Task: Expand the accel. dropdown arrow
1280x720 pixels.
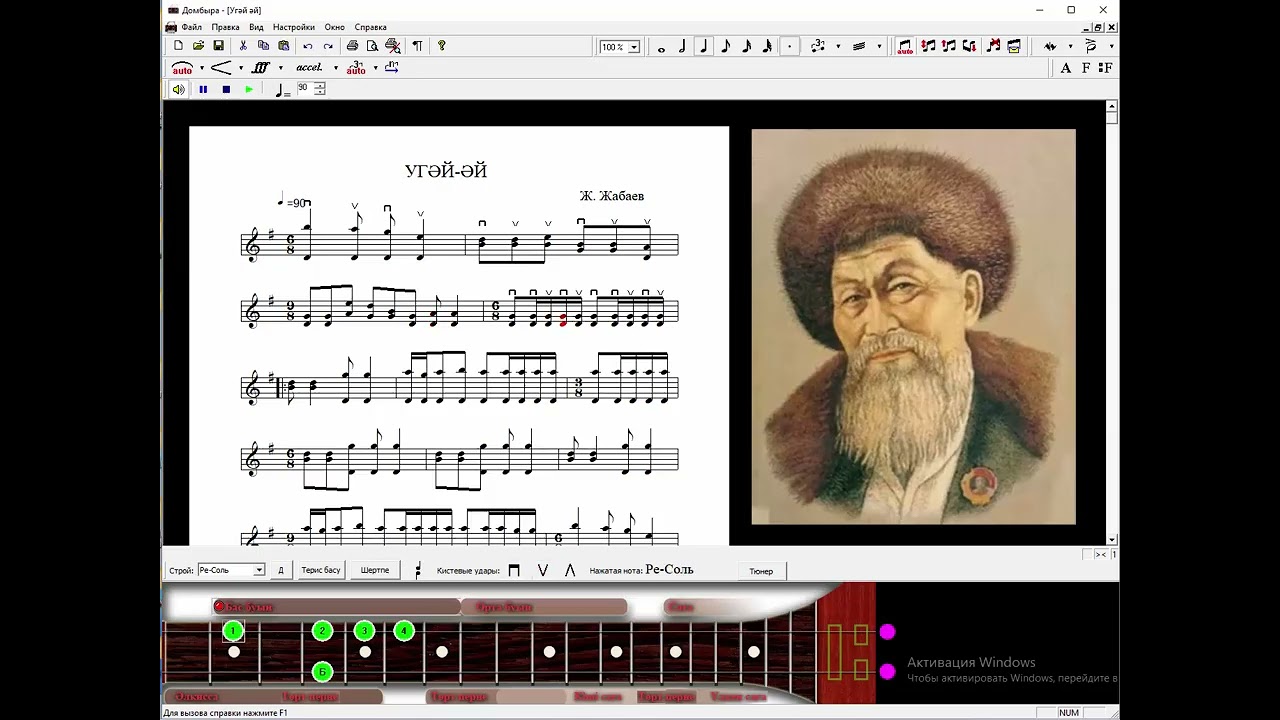Action: (x=336, y=68)
